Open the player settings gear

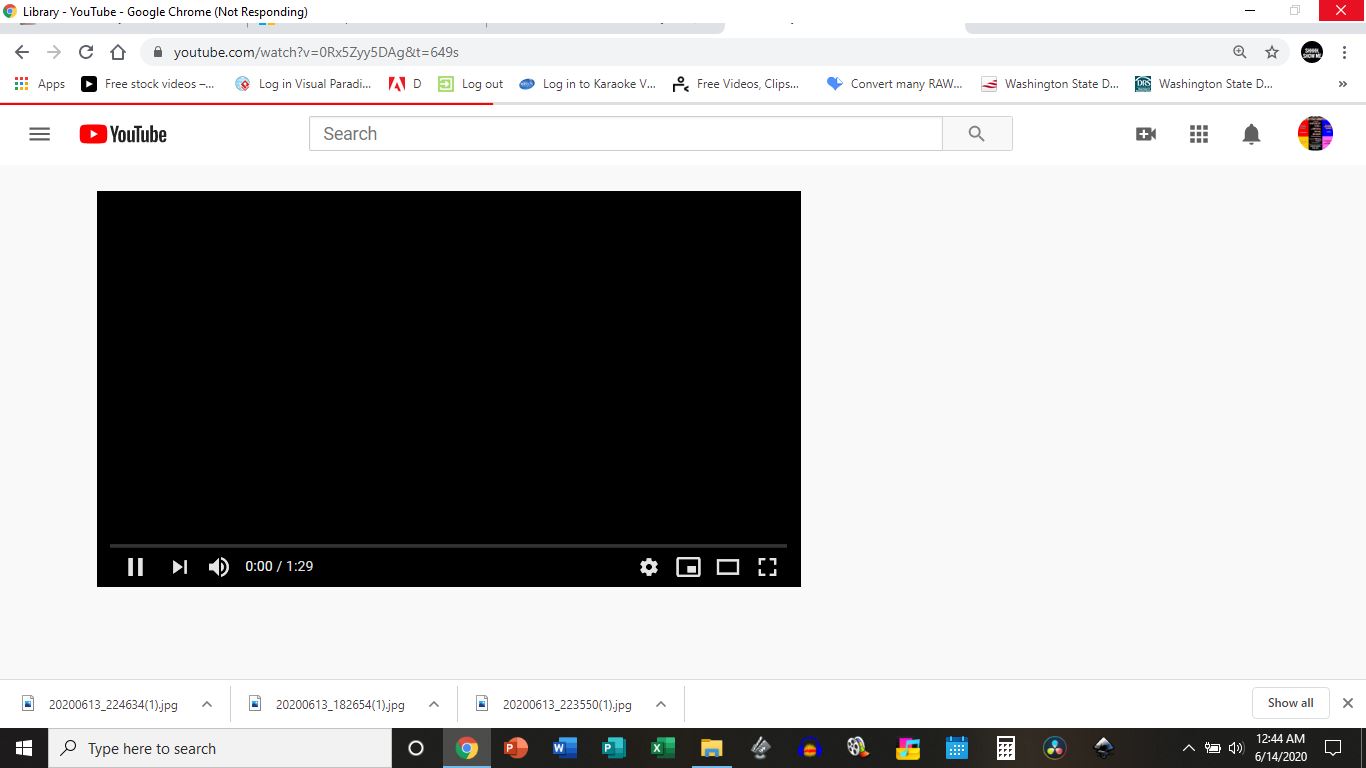[649, 567]
